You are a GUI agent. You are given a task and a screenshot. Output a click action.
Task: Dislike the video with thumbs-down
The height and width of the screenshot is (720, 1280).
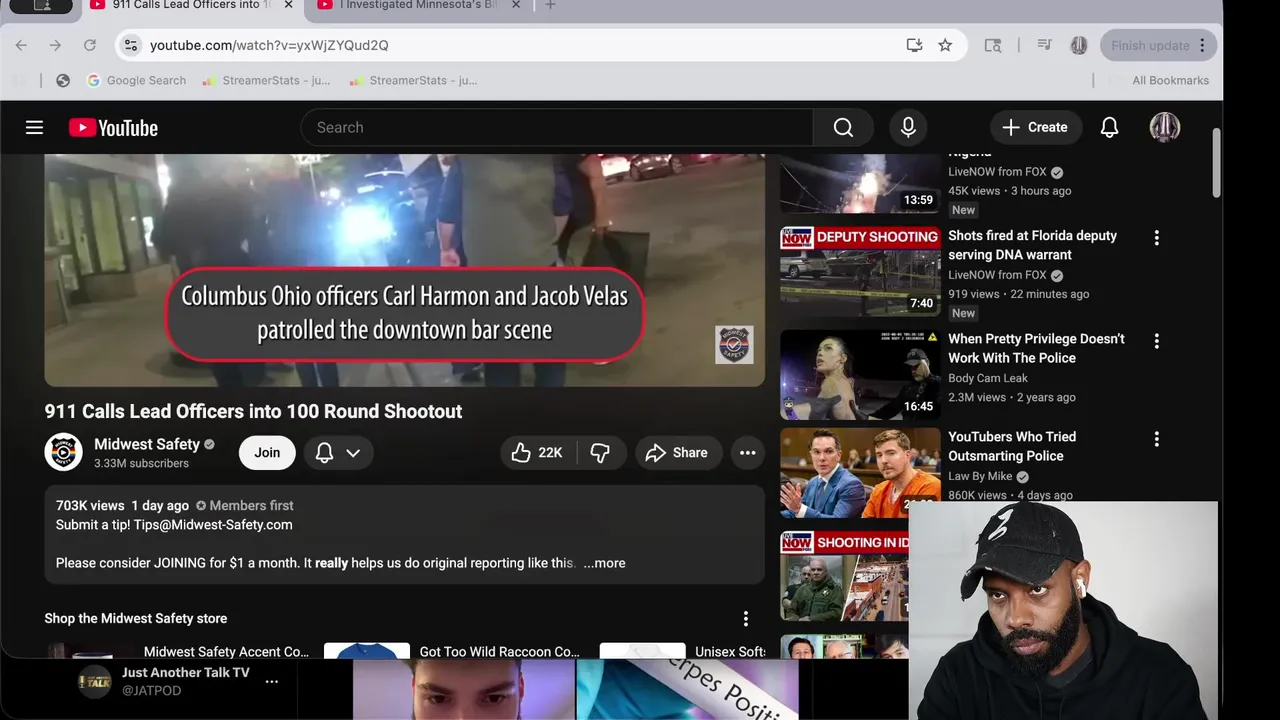(x=600, y=453)
